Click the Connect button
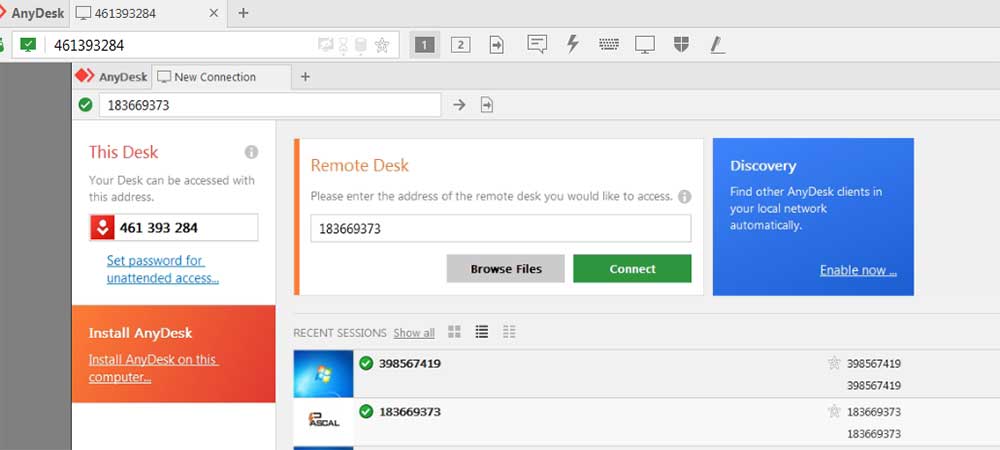The width and height of the screenshot is (1000, 450). pos(632,268)
